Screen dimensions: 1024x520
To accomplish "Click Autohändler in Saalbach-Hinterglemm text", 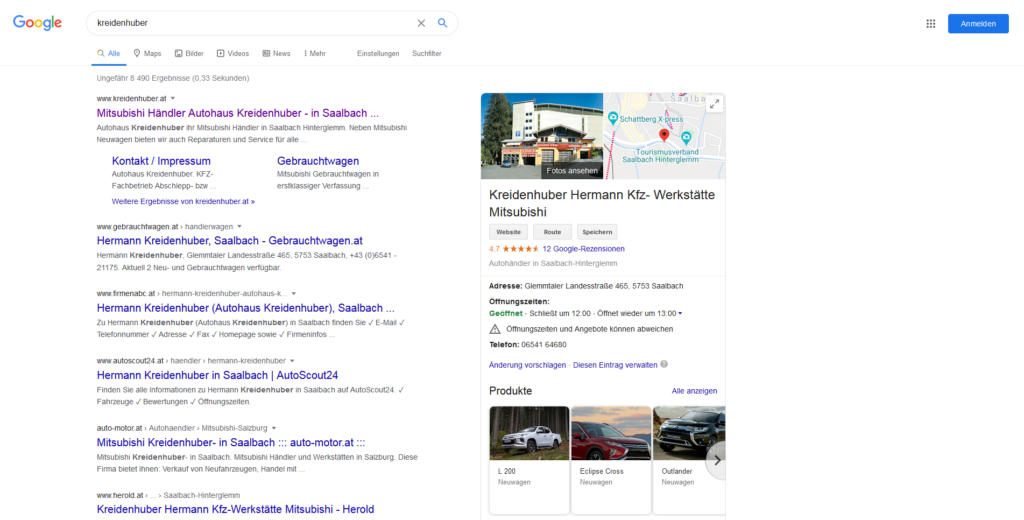I will [x=552, y=263].
